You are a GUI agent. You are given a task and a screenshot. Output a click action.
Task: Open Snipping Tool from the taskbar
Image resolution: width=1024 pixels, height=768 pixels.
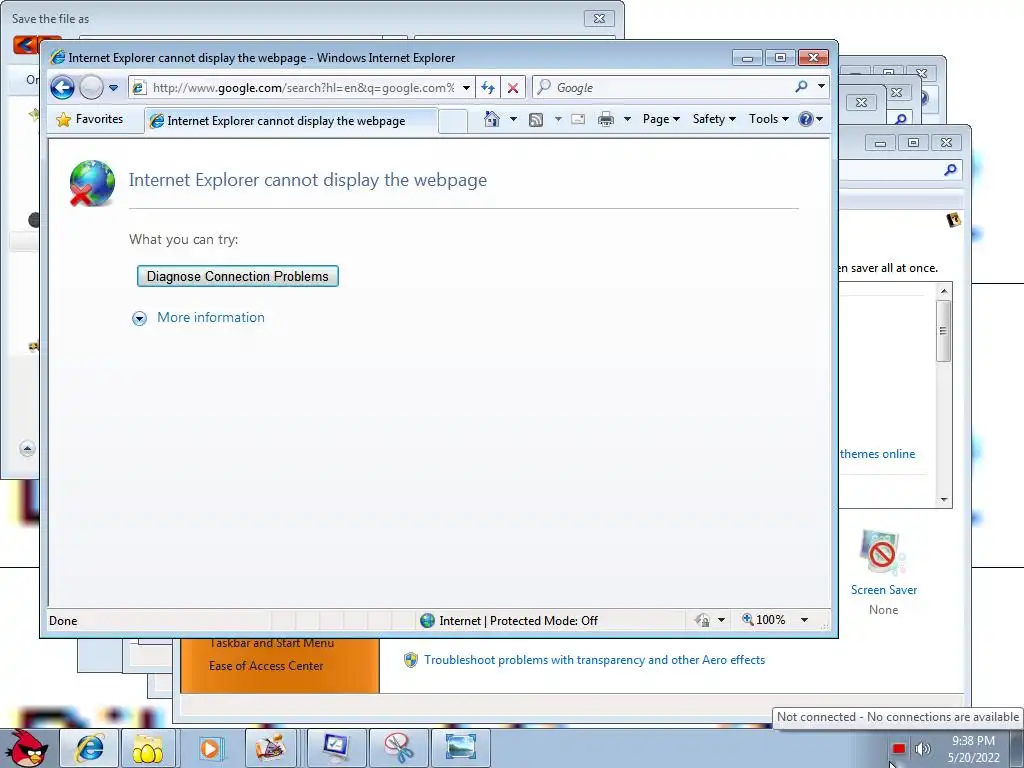tap(398, 748)
